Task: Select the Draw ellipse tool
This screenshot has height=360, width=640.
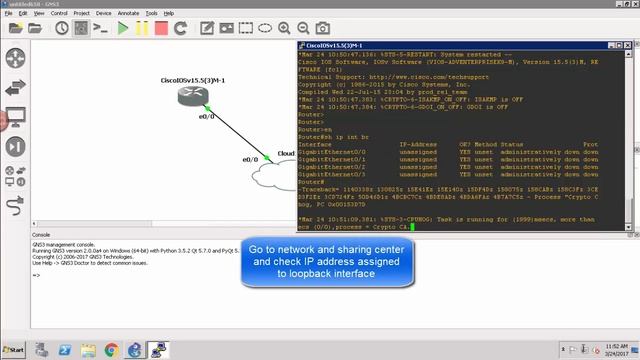Action: tap(265, 28)
